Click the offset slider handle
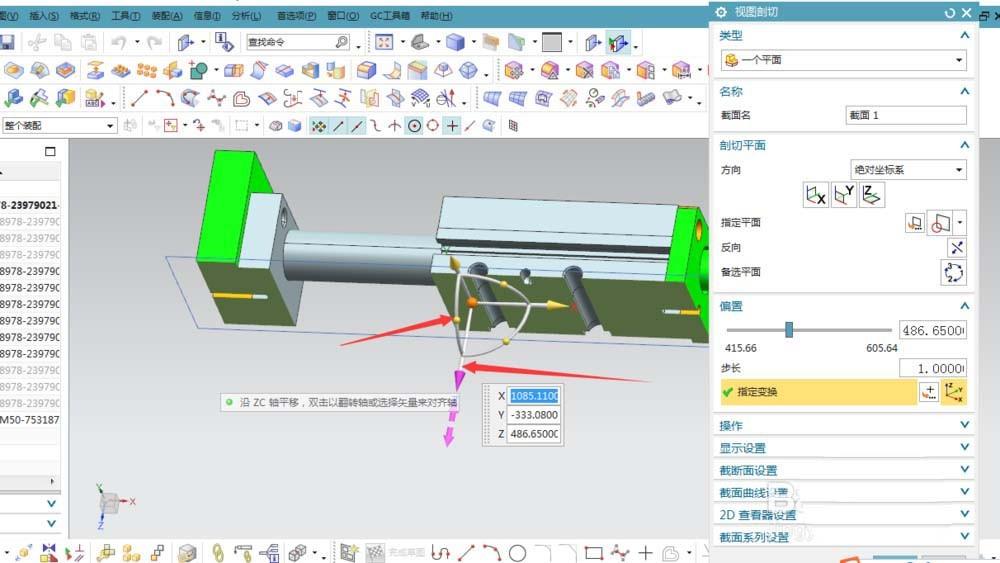This screenshot has height=563, width=1000. pyautogui.click(x=789, y=330)
